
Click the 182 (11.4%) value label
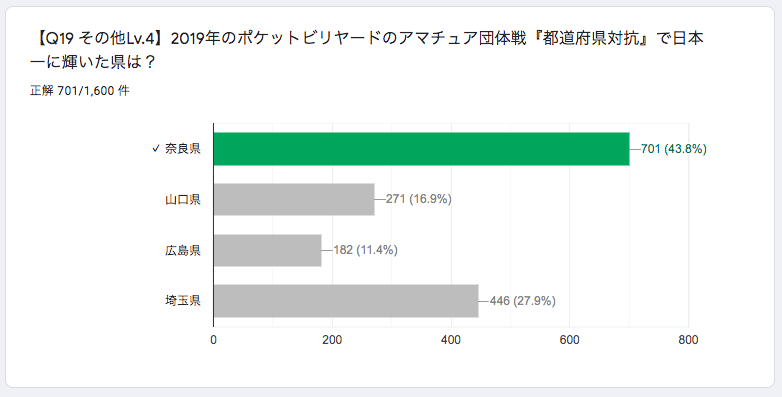tap(366, 250)
